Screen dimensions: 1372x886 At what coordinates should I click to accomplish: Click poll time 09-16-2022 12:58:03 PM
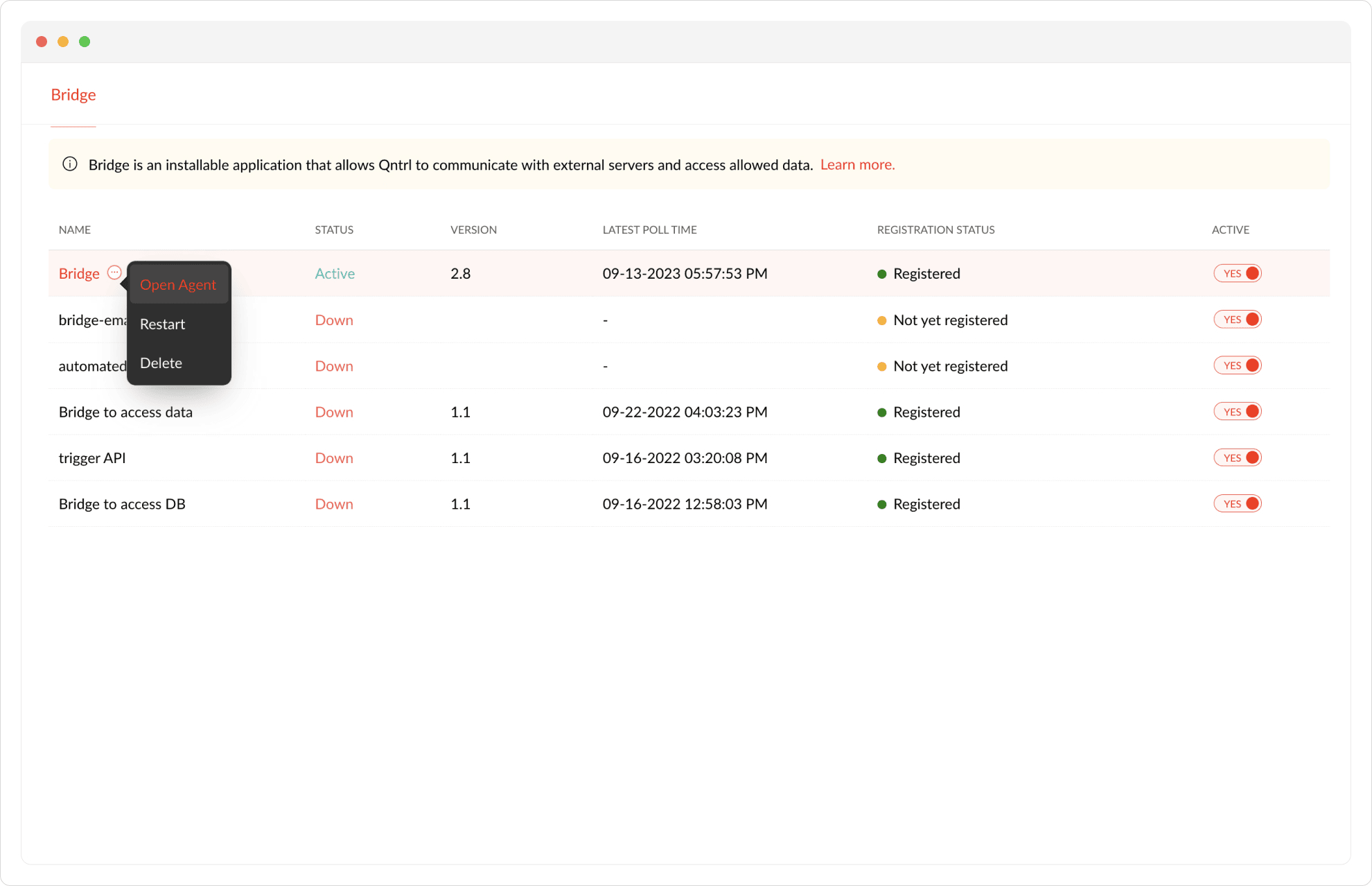tap(685, 505)
